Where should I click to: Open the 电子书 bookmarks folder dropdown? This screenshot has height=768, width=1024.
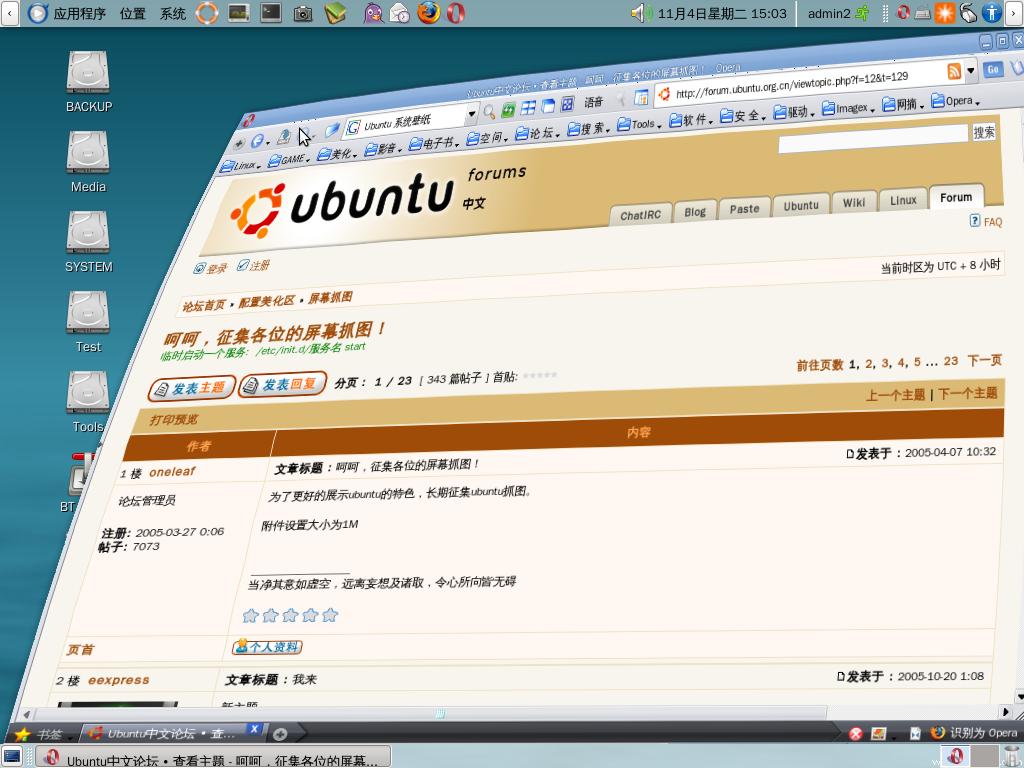tap(434, 143)
